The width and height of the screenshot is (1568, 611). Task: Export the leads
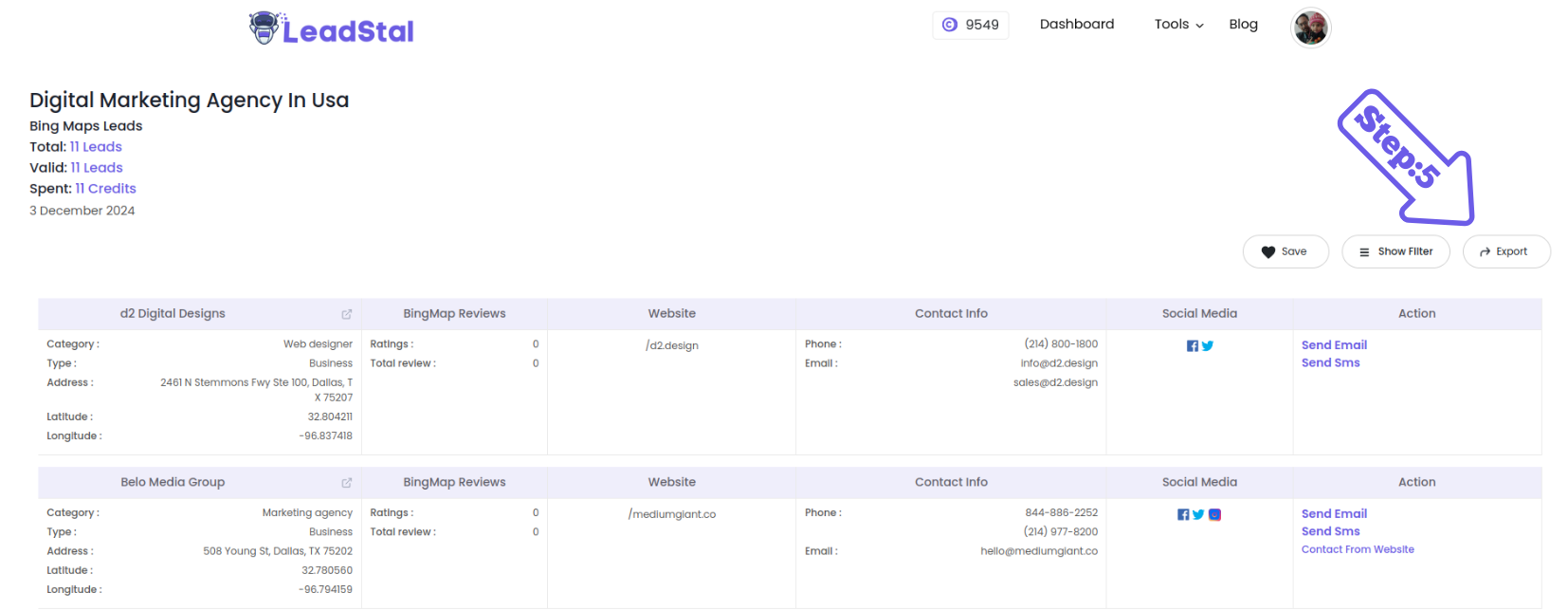click(x=1505, y=251)
